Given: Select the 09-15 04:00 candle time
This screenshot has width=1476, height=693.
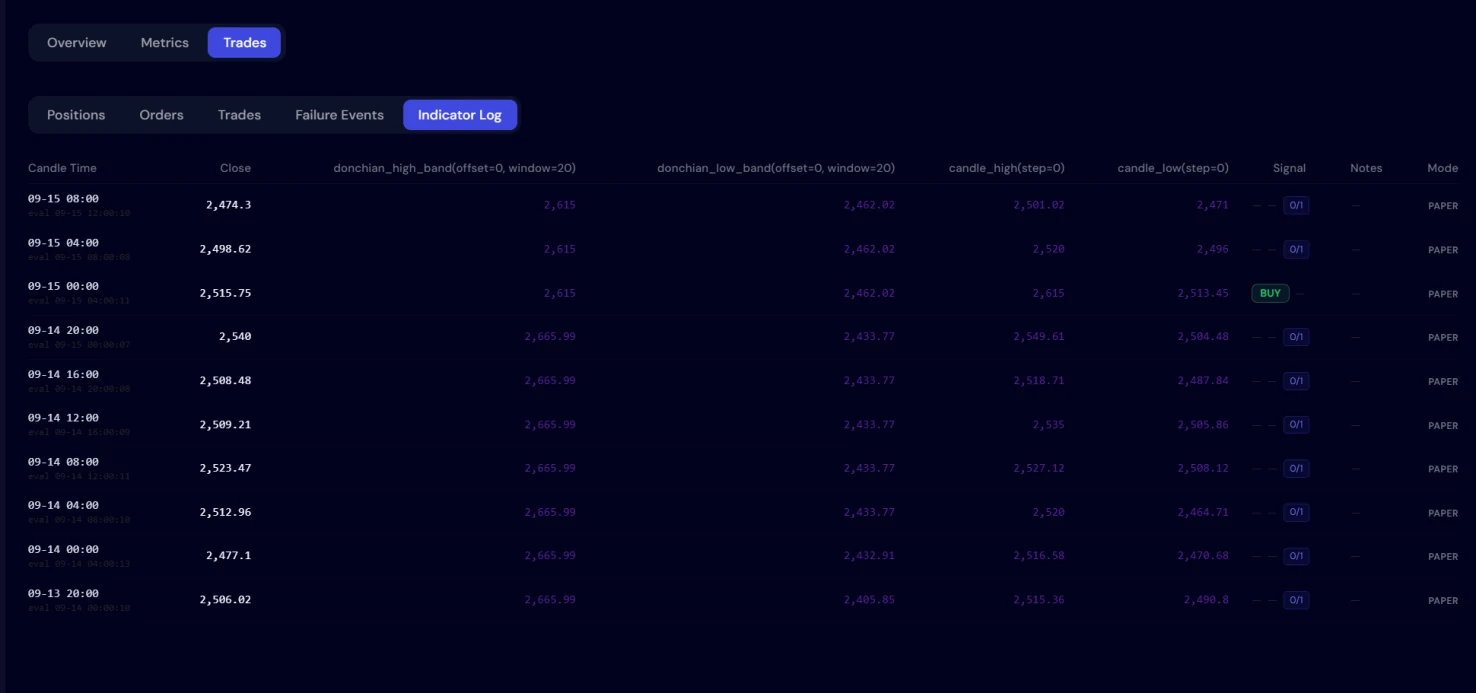Looking at the screenshot, I should click(63, 243).
